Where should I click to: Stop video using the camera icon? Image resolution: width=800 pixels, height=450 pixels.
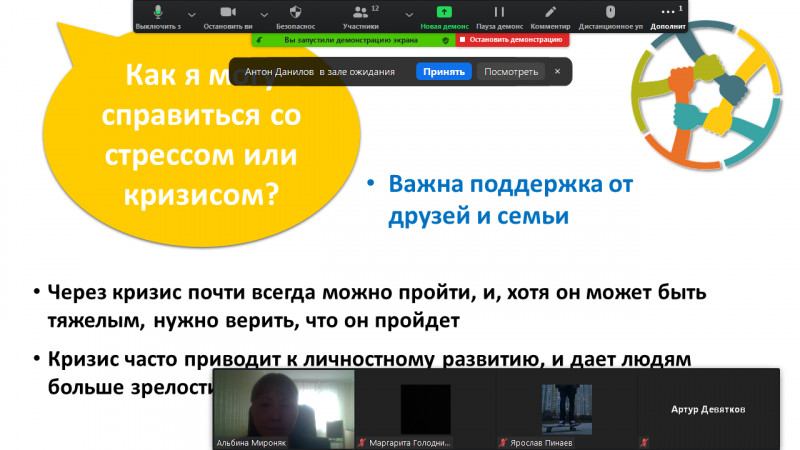pyautogui.click(x=228, y=16)
